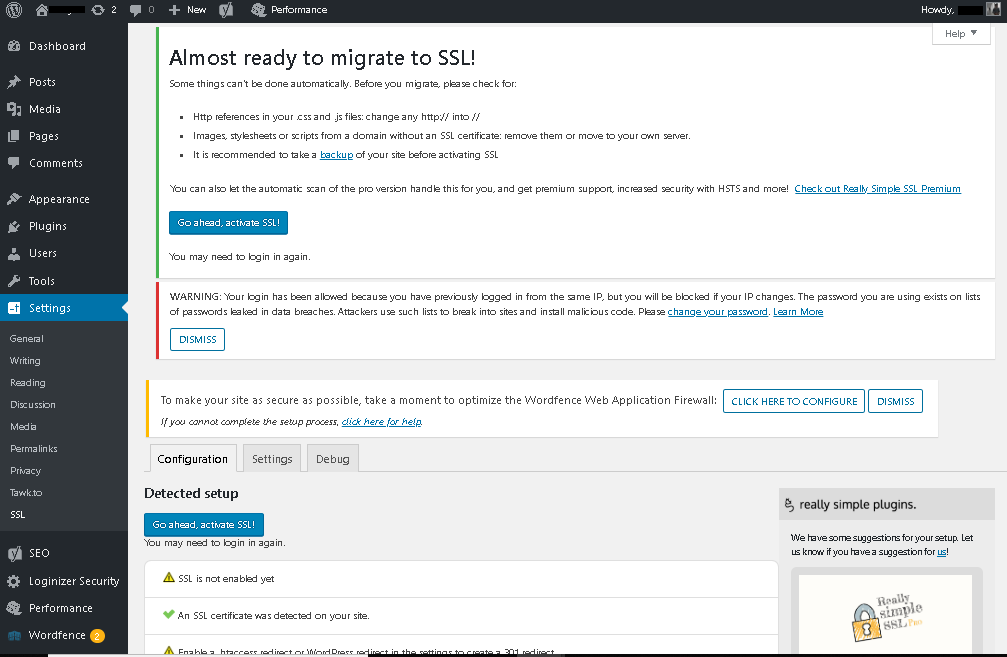The image size is (1007, 657).
Task: Dismiss the password breach warning
Action: 197,340
